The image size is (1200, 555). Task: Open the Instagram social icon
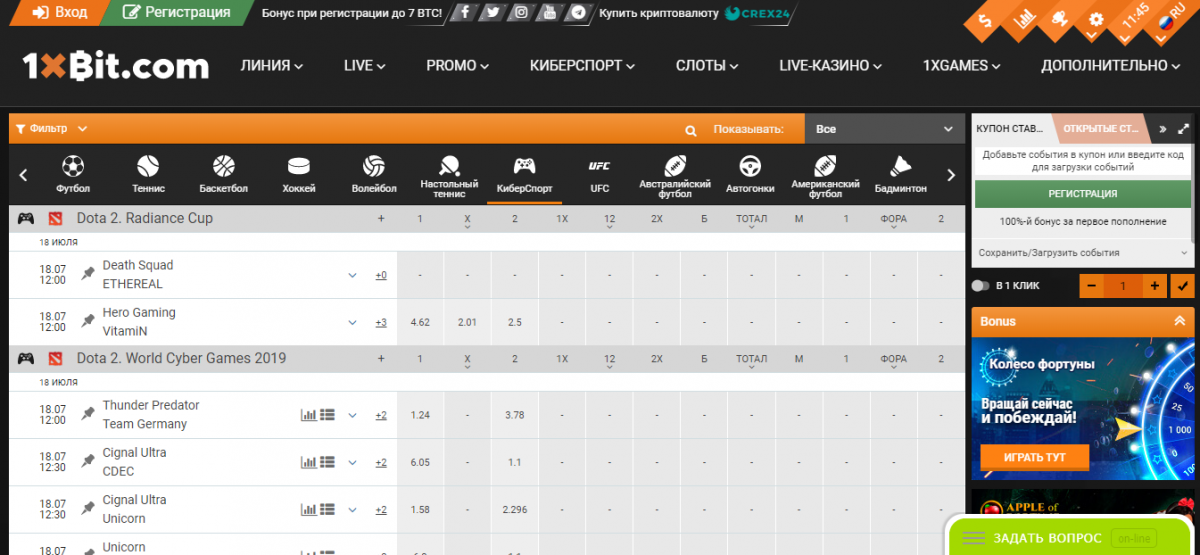tap(520, 13)
